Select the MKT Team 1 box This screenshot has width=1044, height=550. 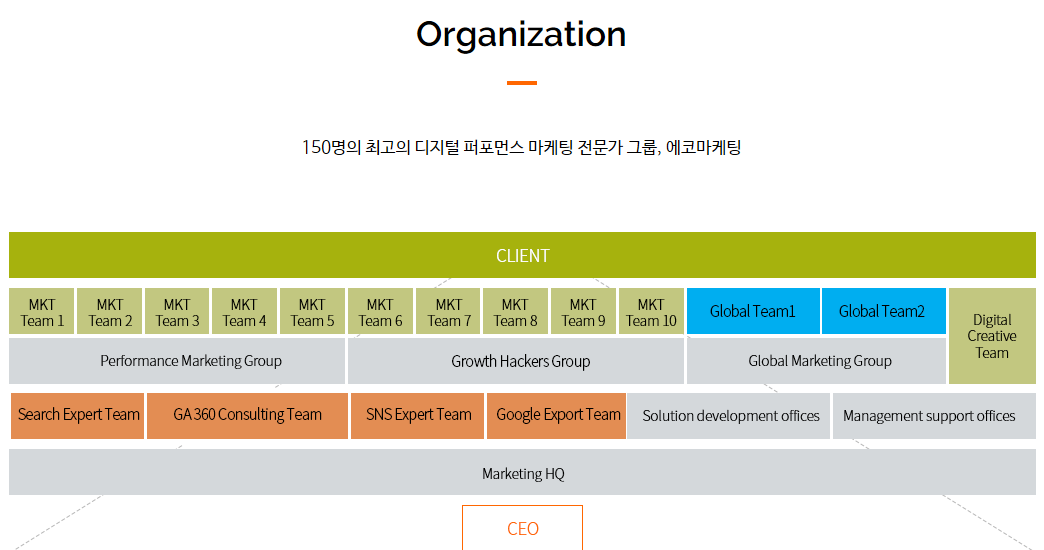coord(41,311)
